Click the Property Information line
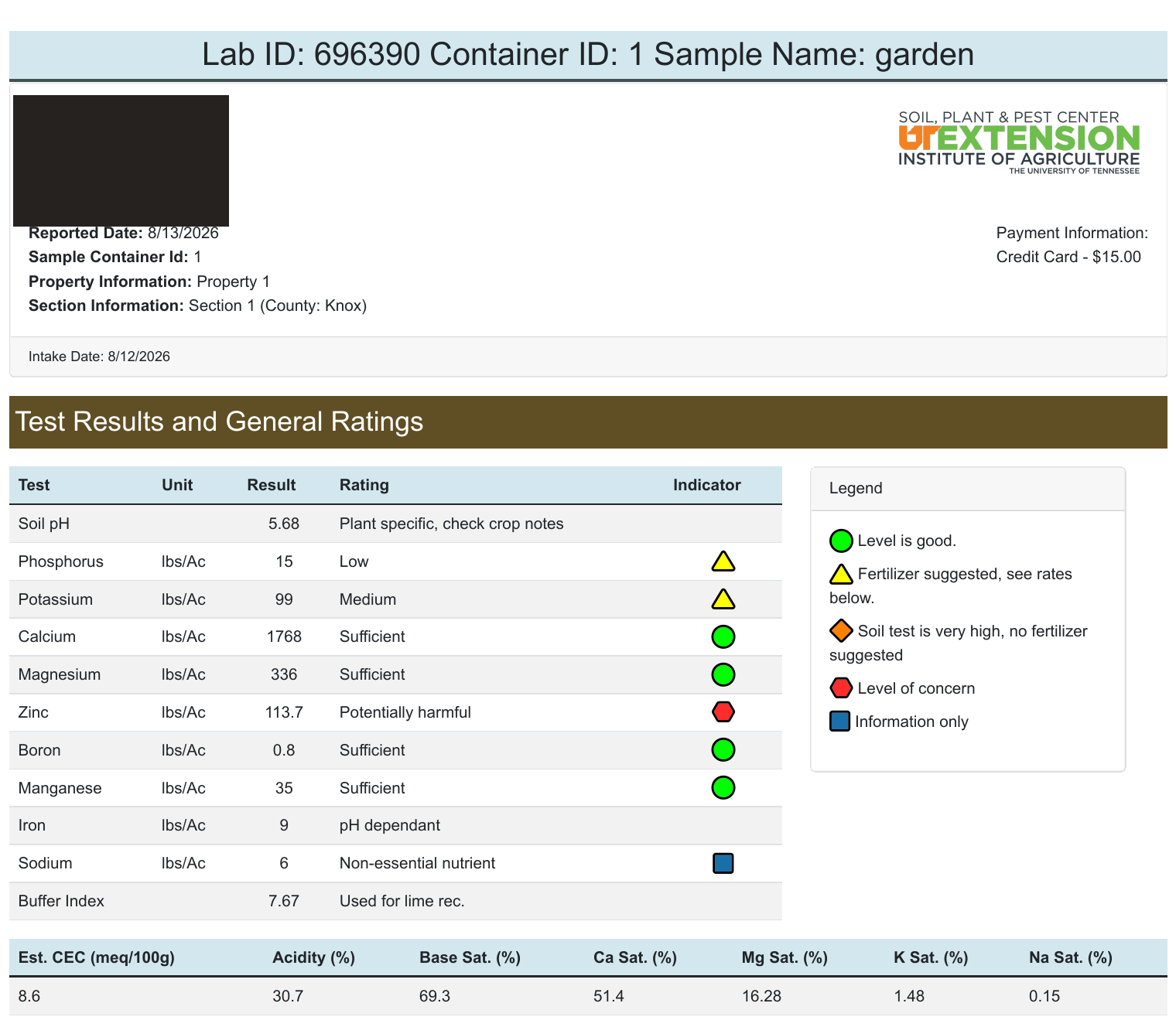This screenshot has height=1027, width=1176. pyautogui.click(x=149, y=281)
